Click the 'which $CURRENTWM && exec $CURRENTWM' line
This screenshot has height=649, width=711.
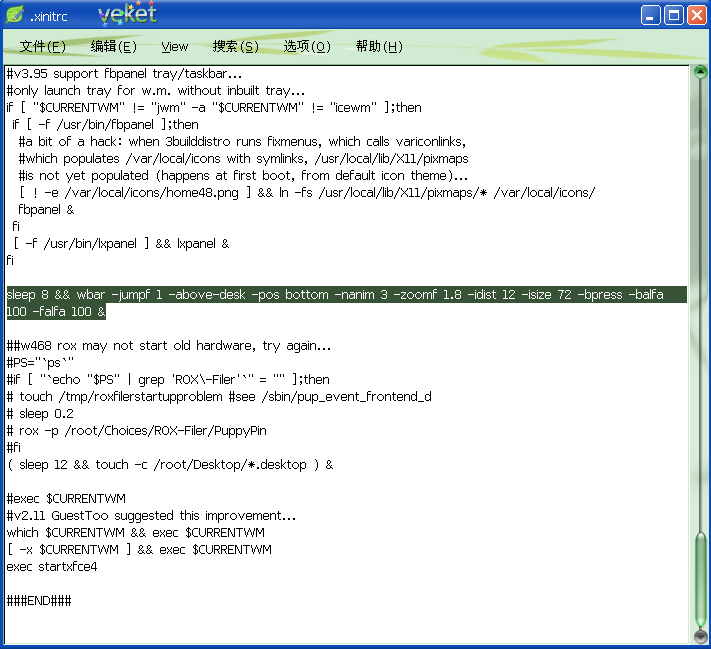(x=136, y=533)
